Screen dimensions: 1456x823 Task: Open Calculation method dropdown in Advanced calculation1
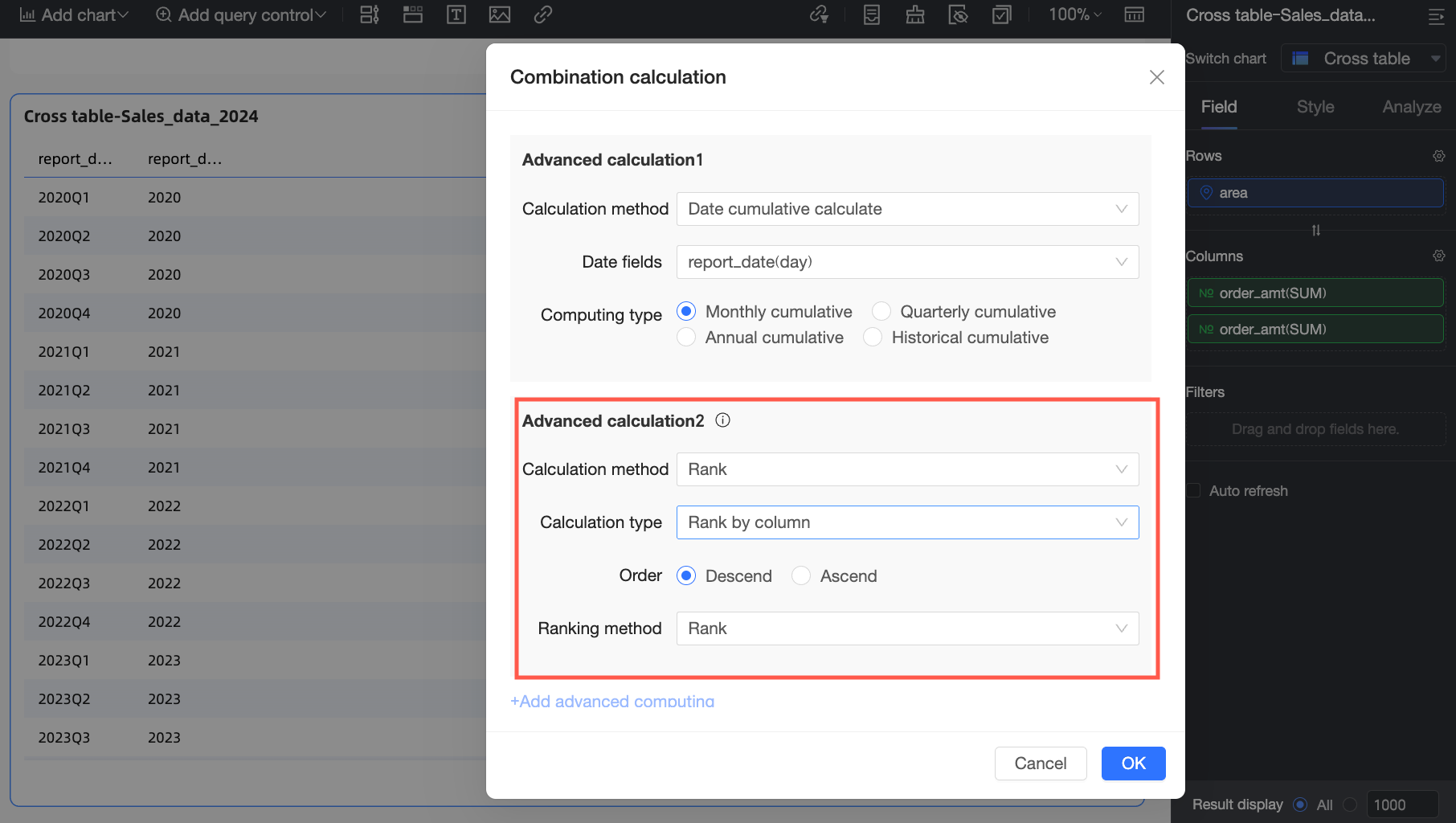[907, 209]
